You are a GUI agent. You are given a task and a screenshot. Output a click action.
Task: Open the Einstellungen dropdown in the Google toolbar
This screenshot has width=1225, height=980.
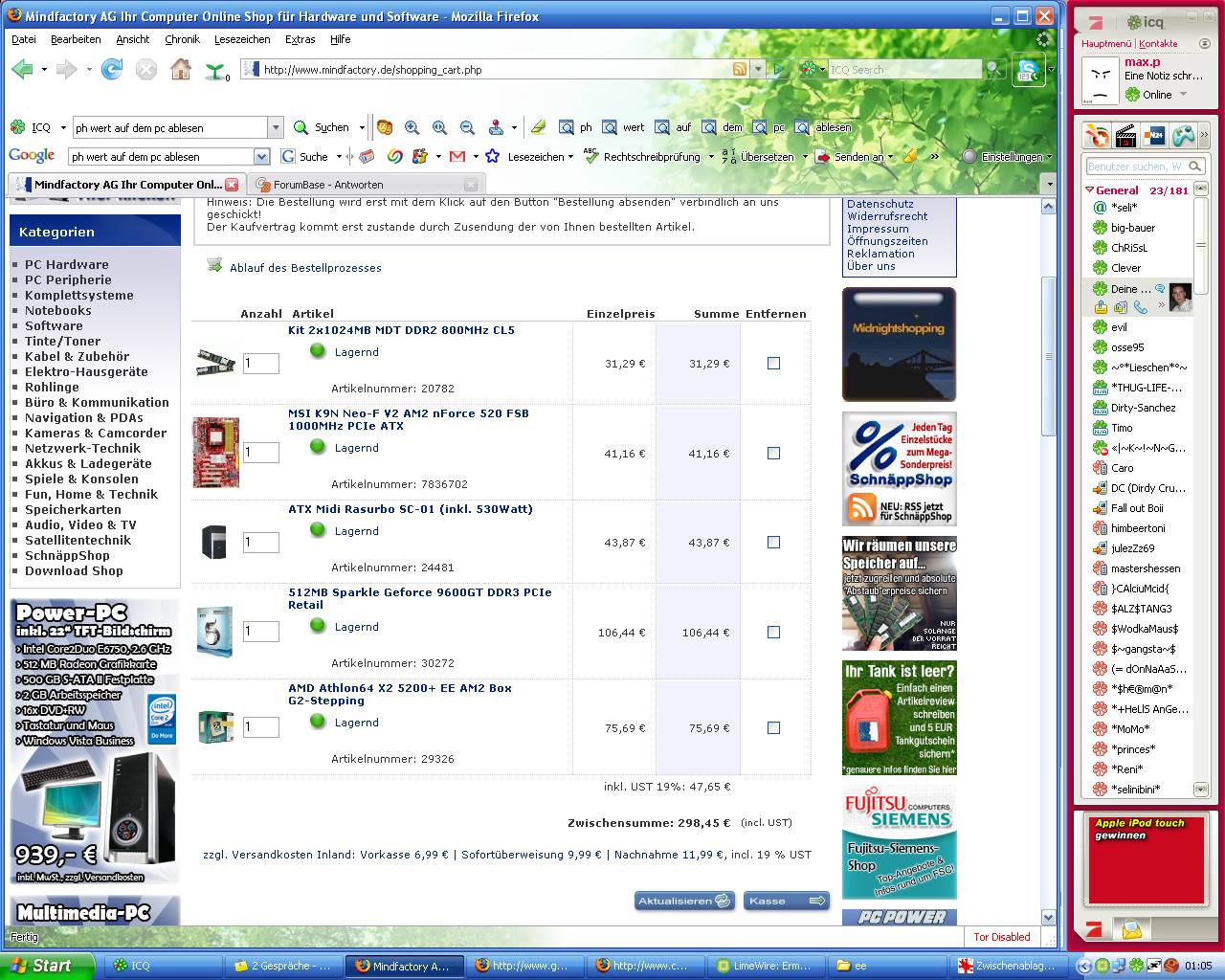click(1049, 157)
